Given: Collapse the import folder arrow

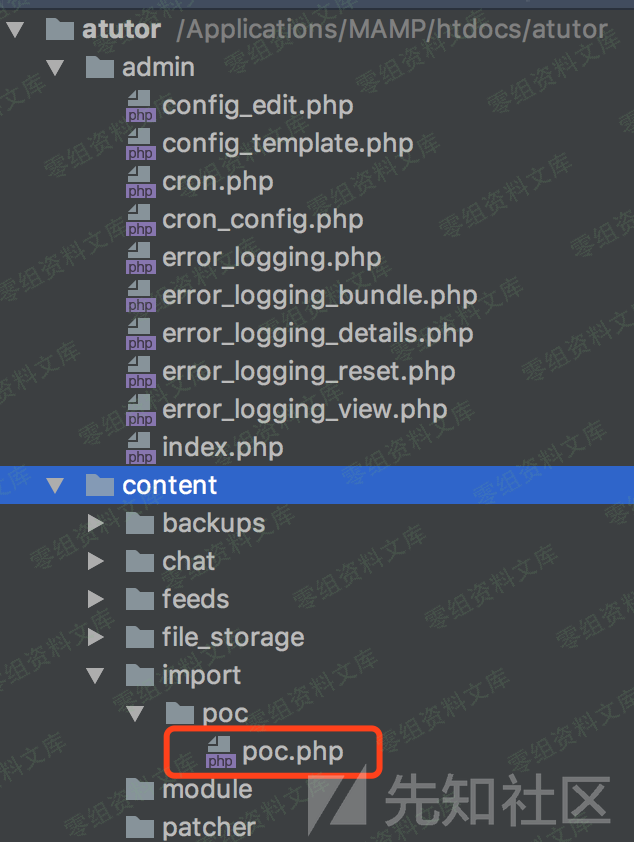Looking at the screenshot, I should click(96, 676).
